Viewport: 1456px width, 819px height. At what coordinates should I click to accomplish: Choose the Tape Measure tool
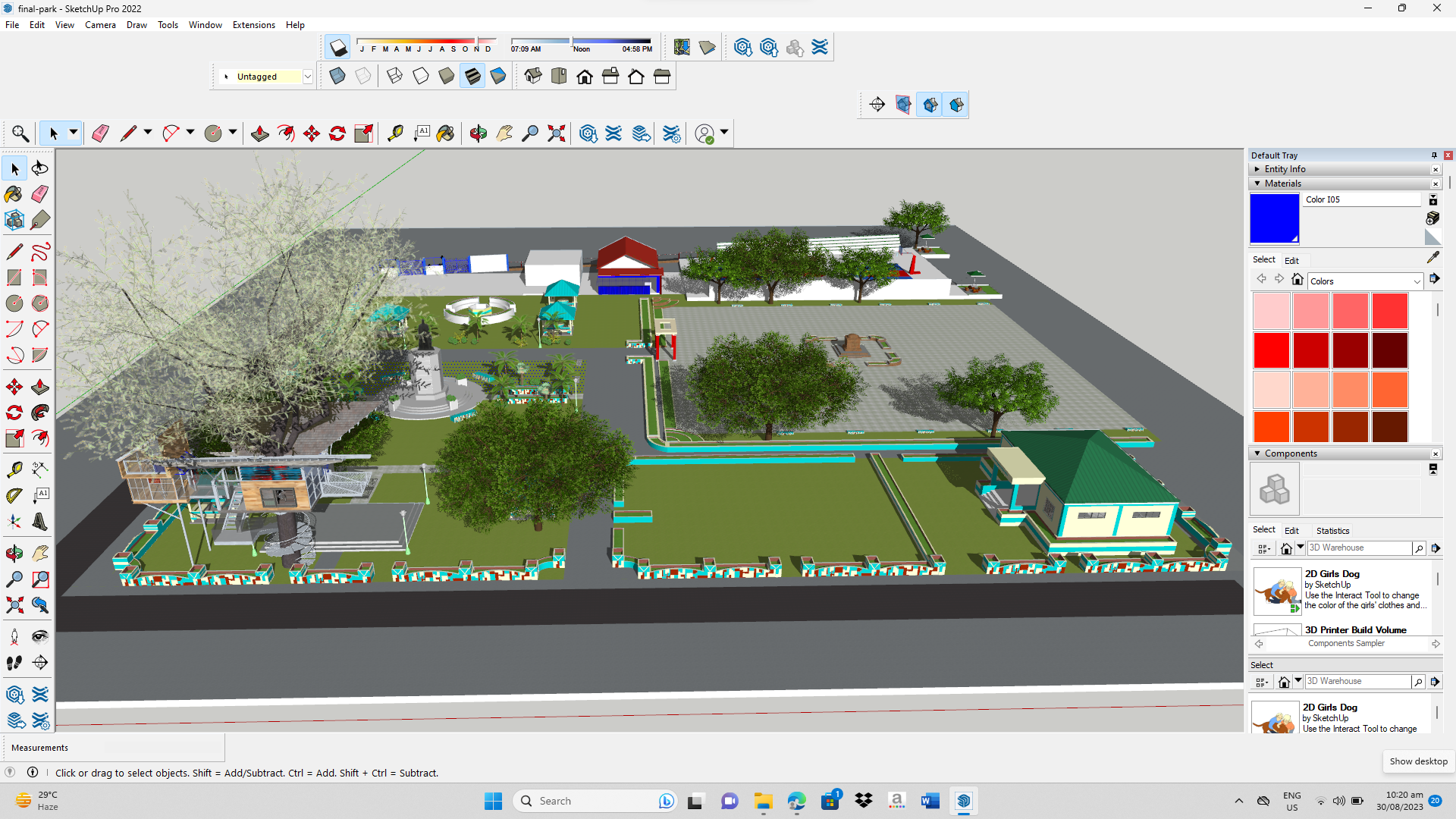(14, 469)
